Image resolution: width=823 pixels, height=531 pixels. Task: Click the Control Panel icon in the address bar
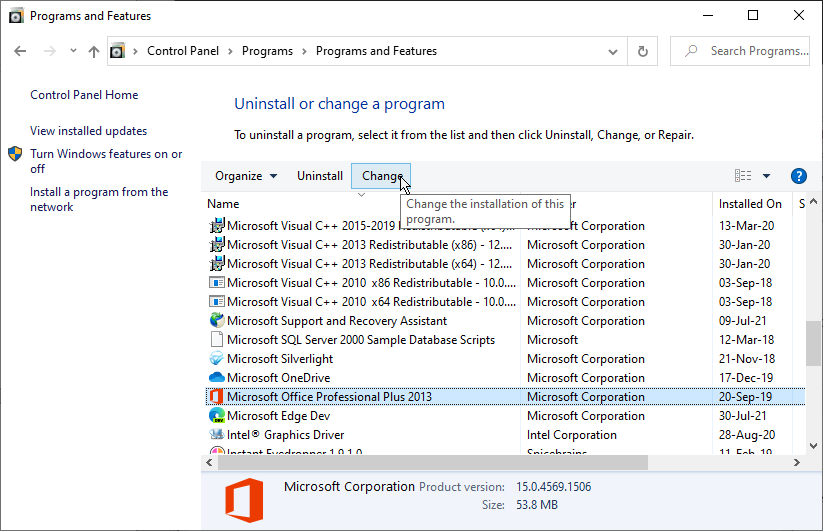pos(117,51)
